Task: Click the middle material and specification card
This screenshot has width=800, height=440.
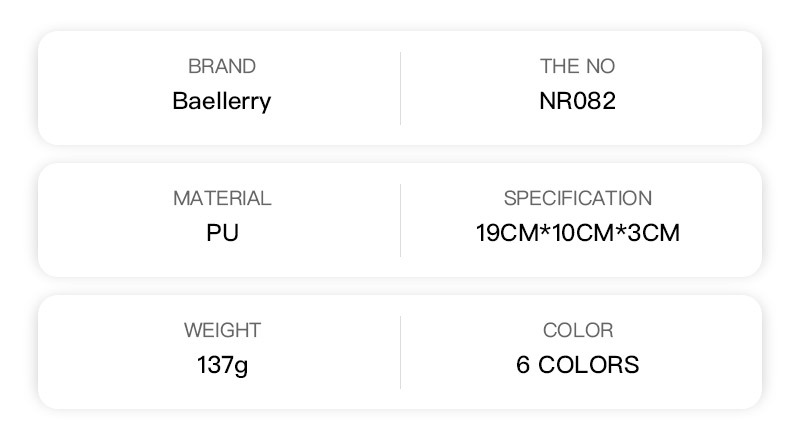Action: pyautogui.click(x=400, y=220)
